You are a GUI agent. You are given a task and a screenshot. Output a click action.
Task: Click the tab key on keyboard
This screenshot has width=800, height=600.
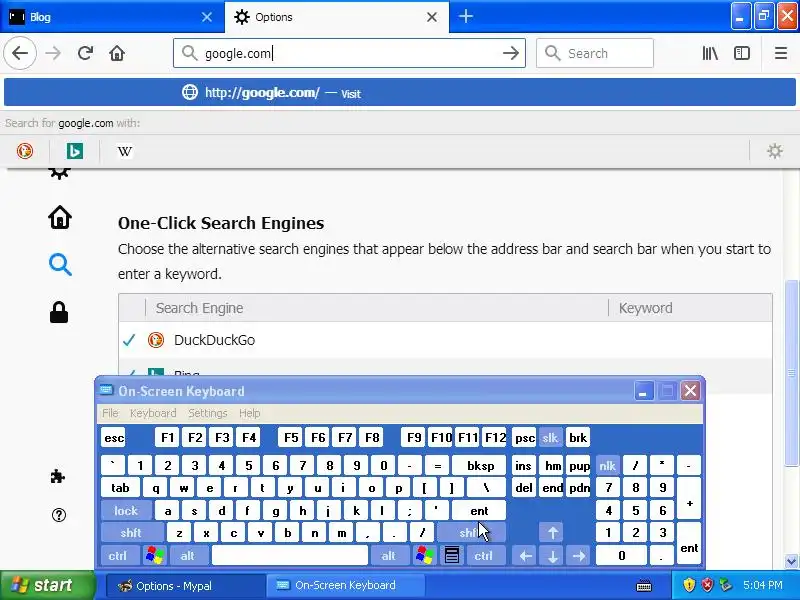[x=120, y=488]
